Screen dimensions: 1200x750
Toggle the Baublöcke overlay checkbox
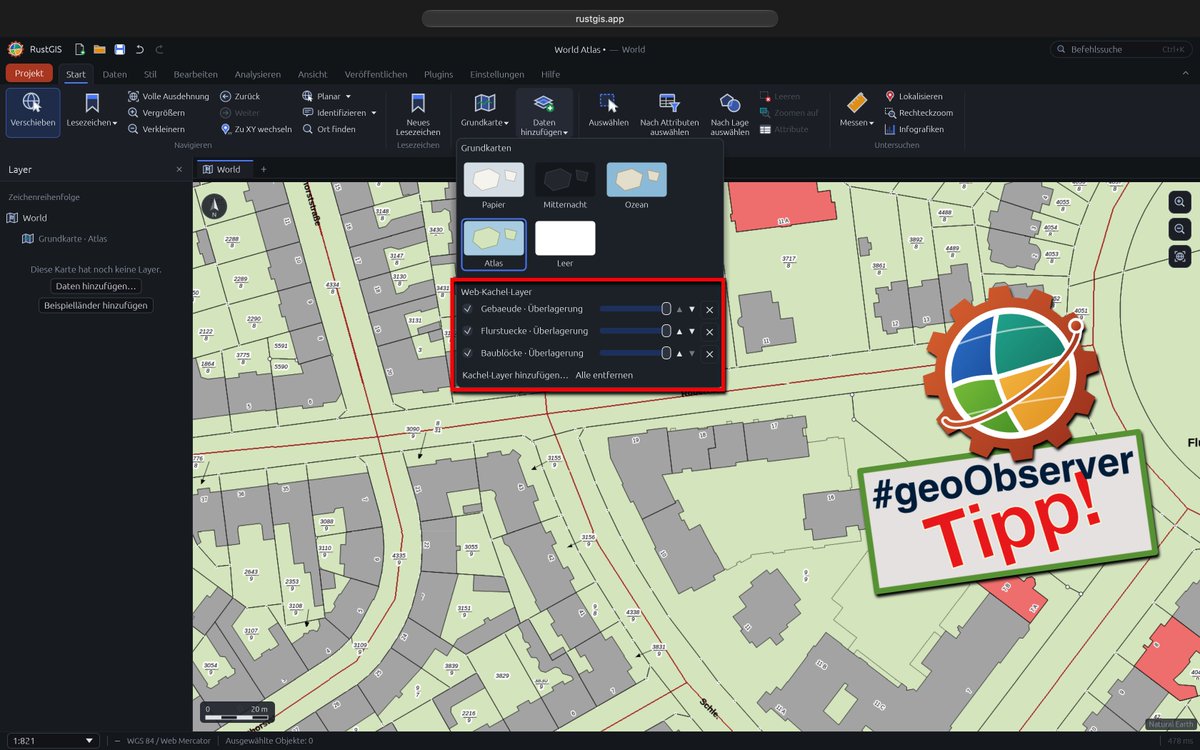tap(467, 353)
